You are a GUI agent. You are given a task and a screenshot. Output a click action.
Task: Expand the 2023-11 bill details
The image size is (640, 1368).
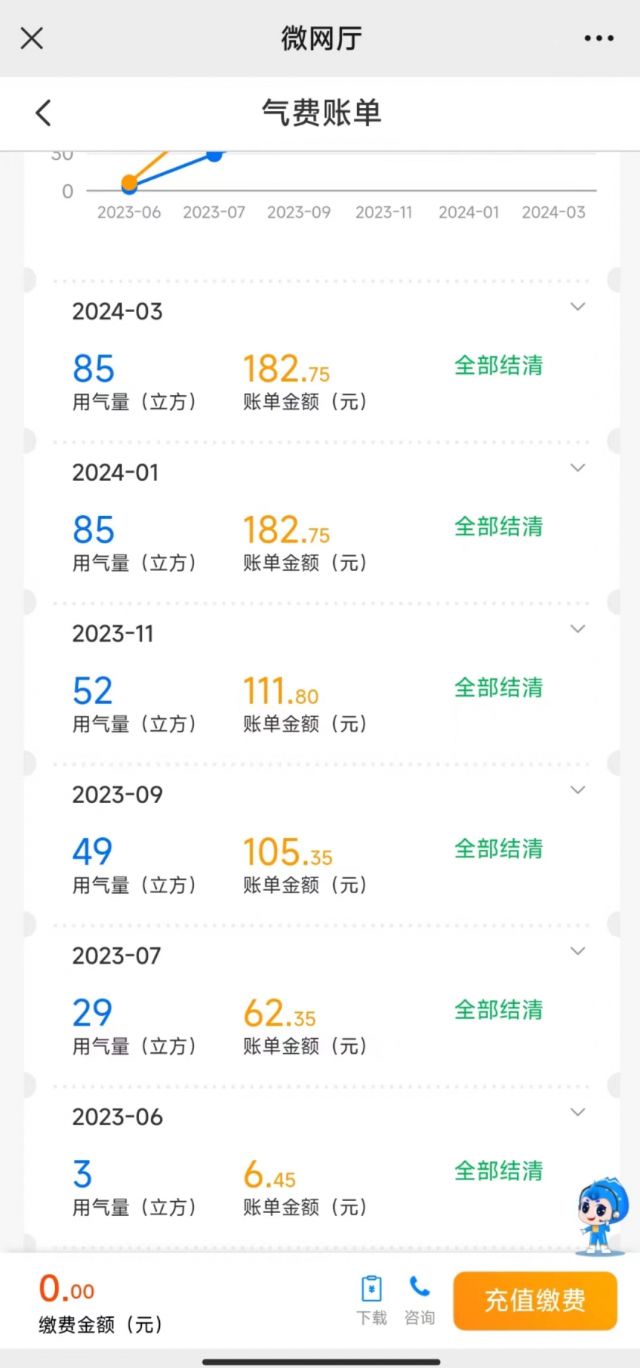click(577, 629)
